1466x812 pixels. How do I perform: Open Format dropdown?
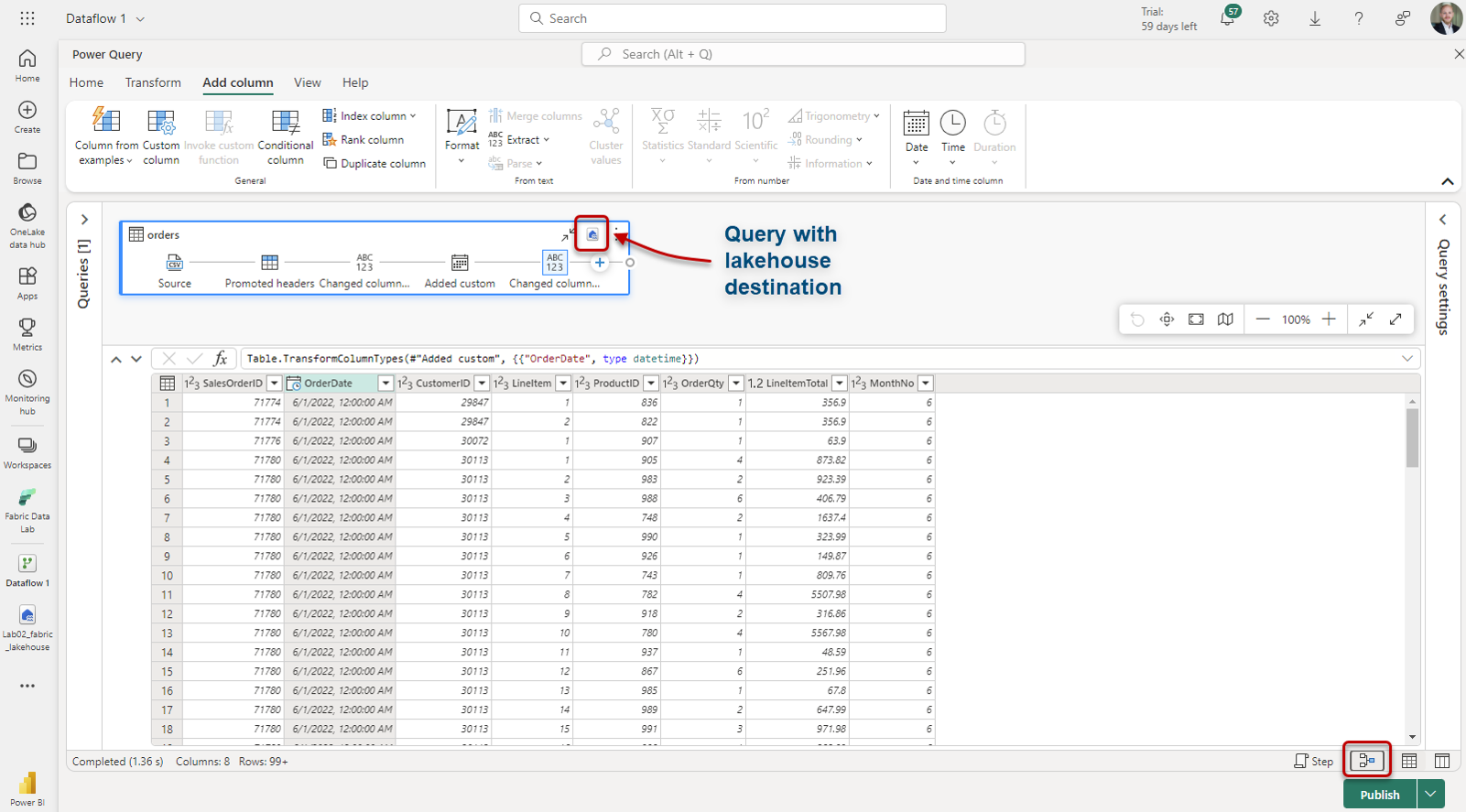[462, 137]
